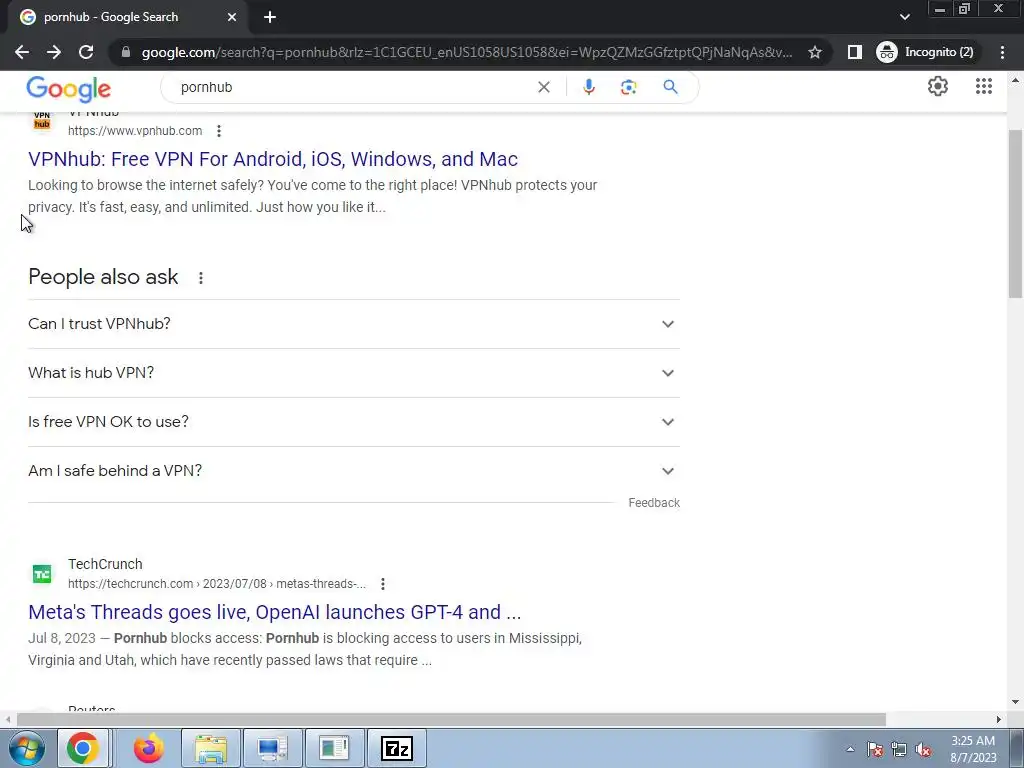Launch Firefox from the taskbar
Screen dimensions: 1024x768
coord(148,748)
